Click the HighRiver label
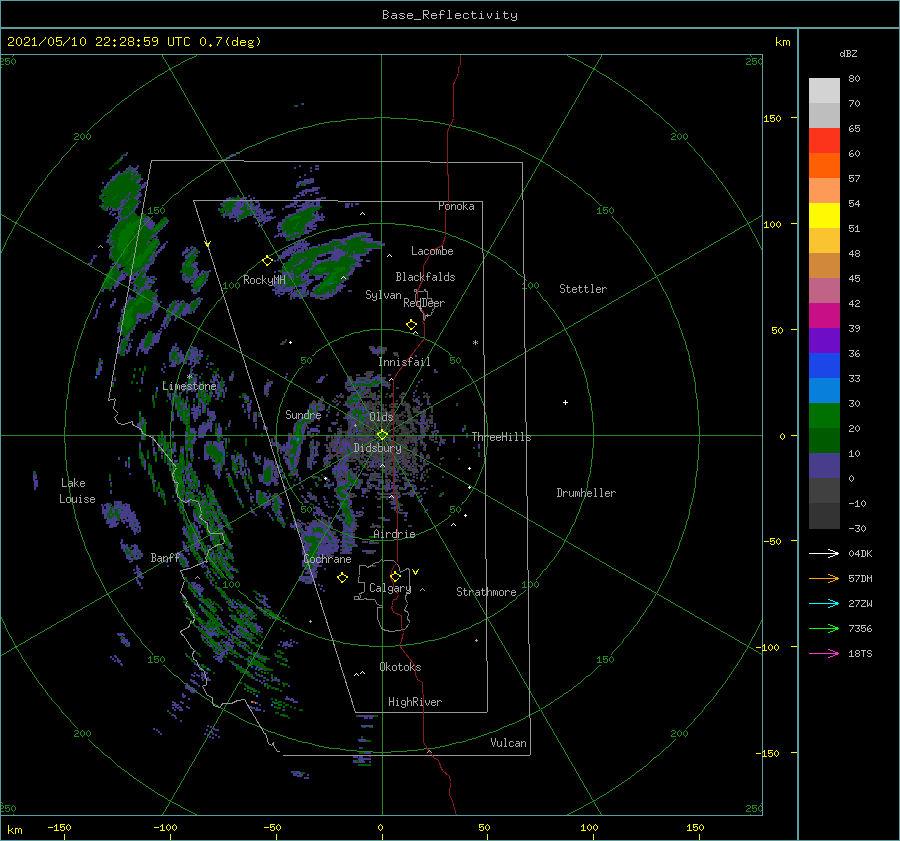 point(415,702)
